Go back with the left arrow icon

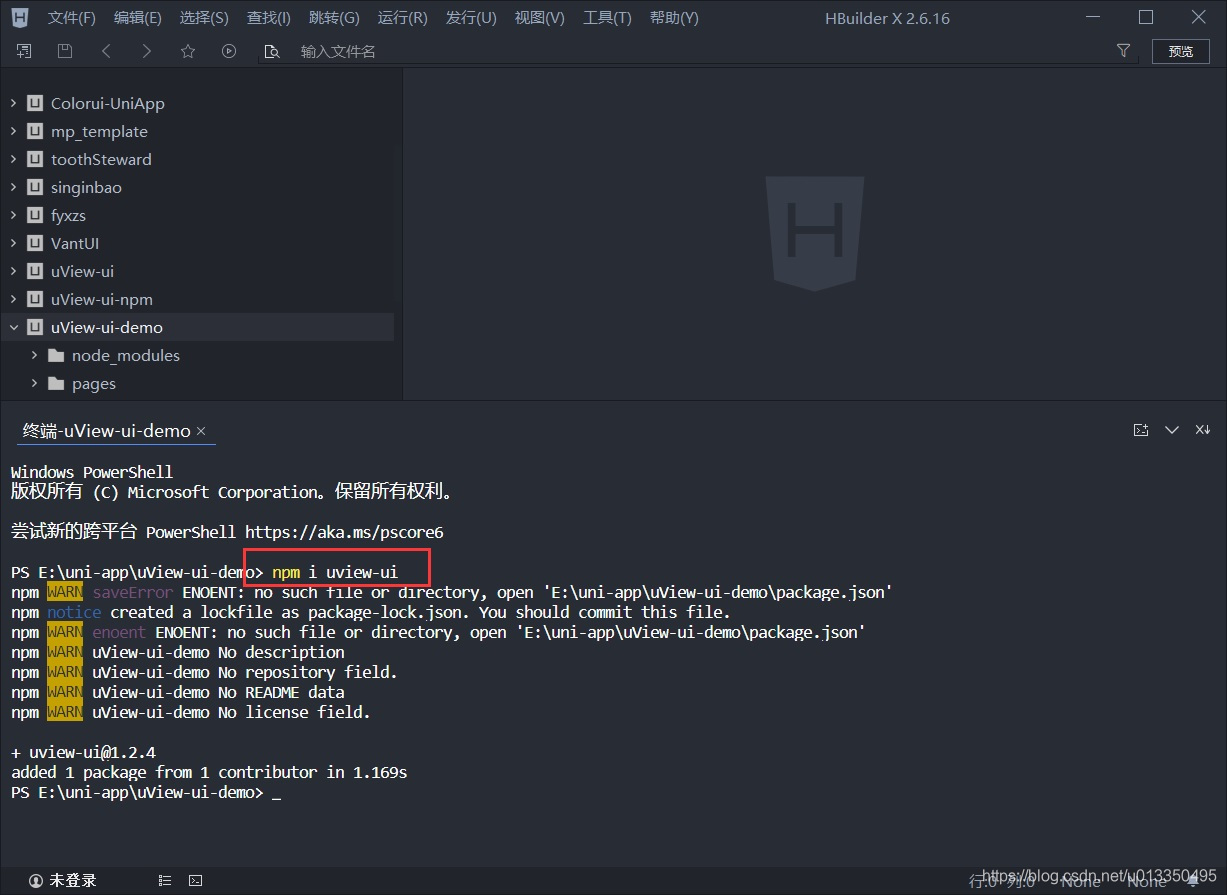click(106, 51)
